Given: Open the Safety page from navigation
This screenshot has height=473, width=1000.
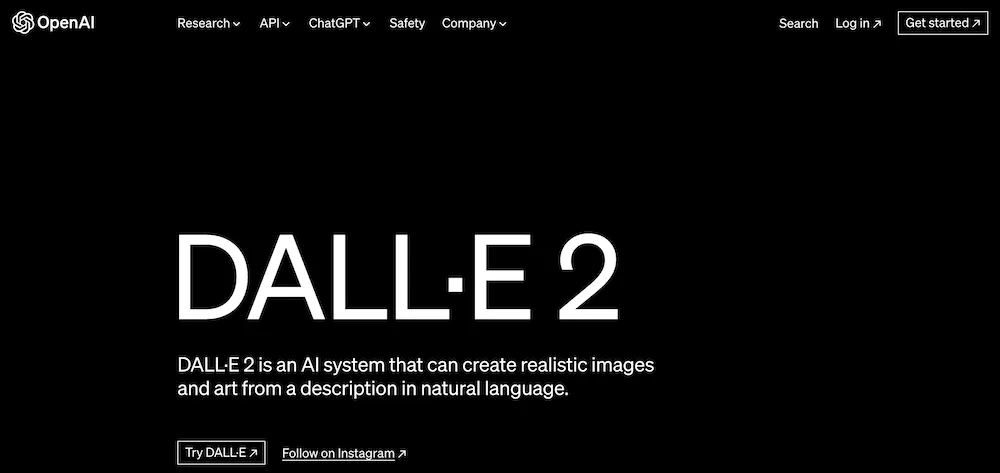Looking at the screenshot, I should (x=407, y=24).
